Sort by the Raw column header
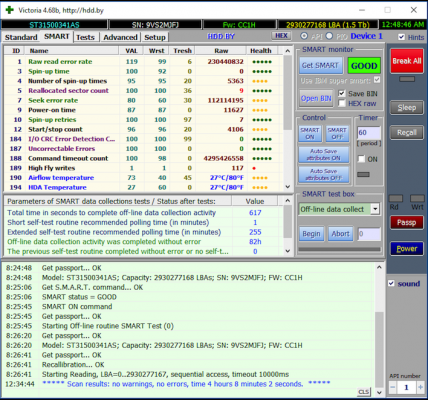This screenshot has height=400, width=428. point(221,51)
